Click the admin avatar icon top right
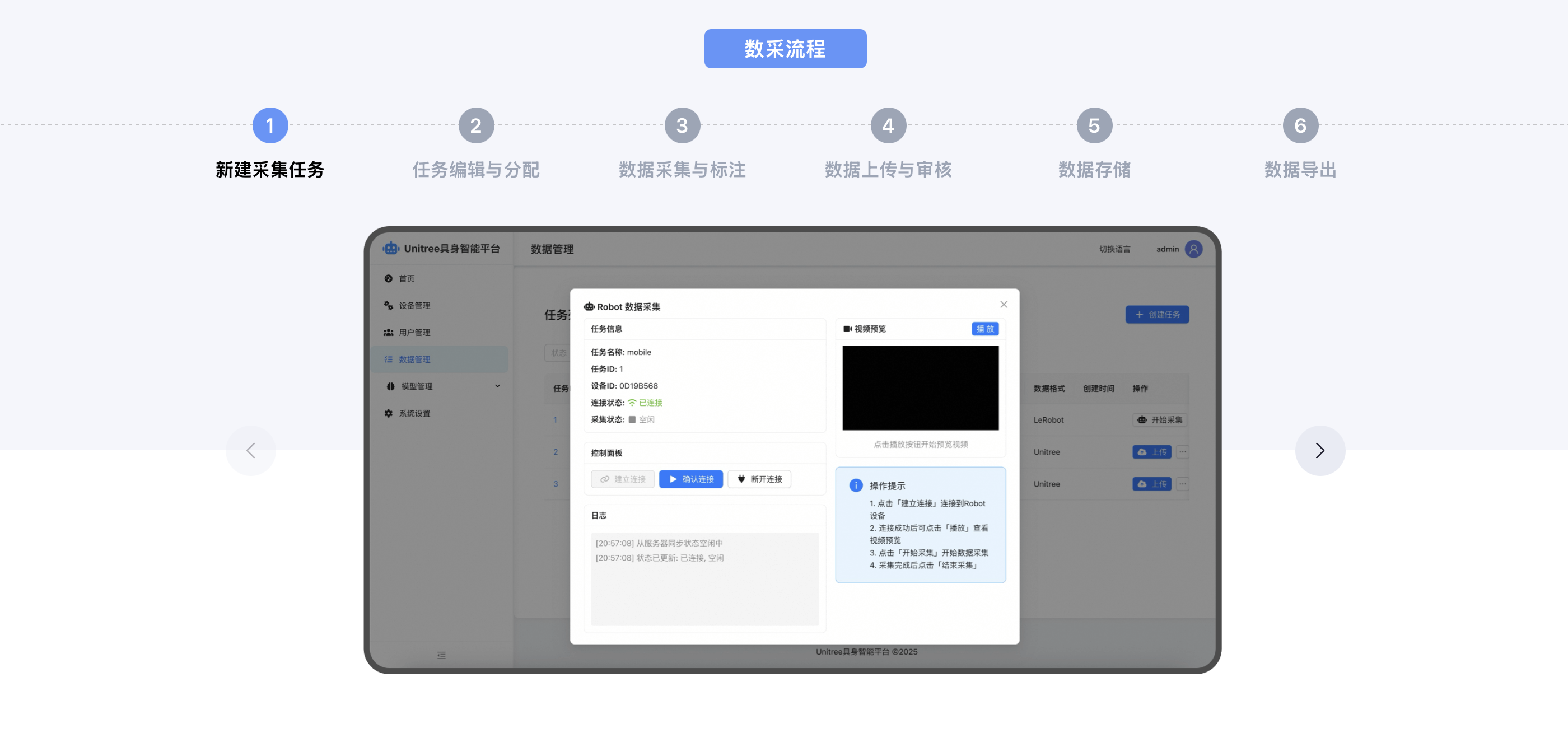The width and height of the screenshot is (1568, 747). [x=1194, y=249]
